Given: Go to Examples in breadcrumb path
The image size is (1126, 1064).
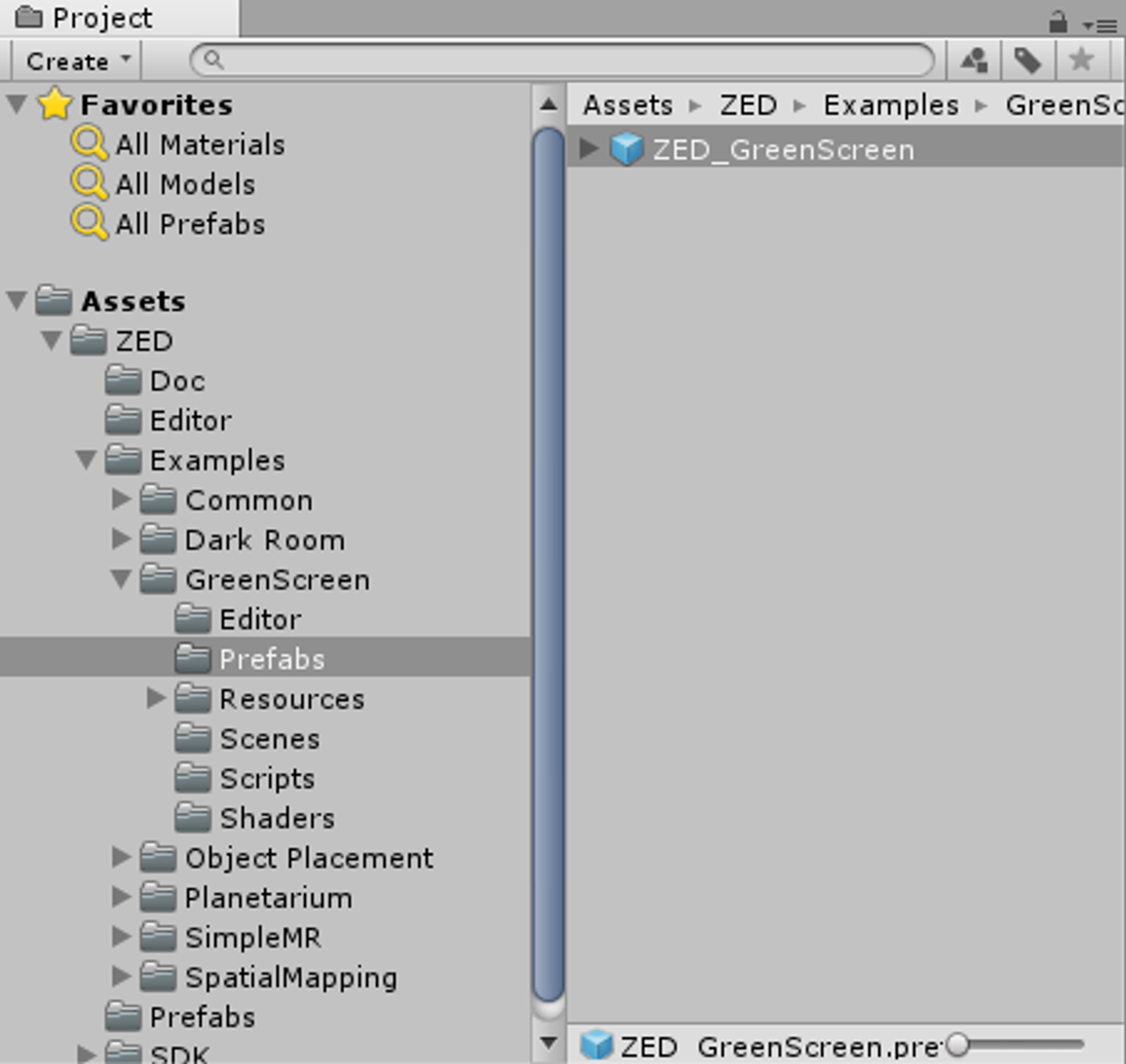Looking at the screenshot, I should tap(891, 105).
